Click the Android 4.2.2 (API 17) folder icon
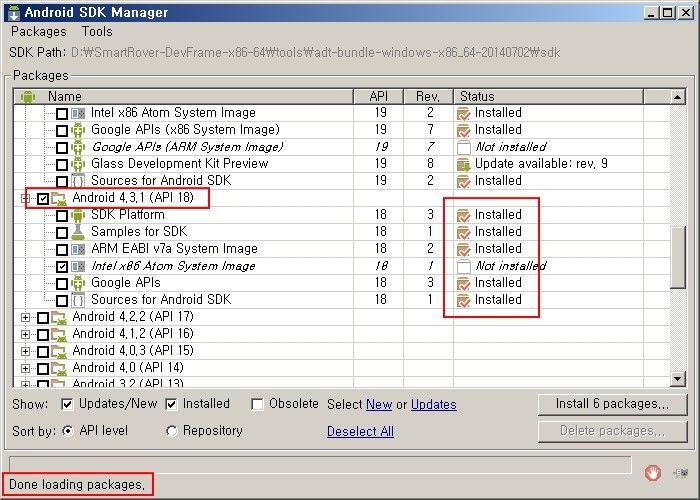Image resolution: width=700 pixels, height=500 pixels. [59, 318]
